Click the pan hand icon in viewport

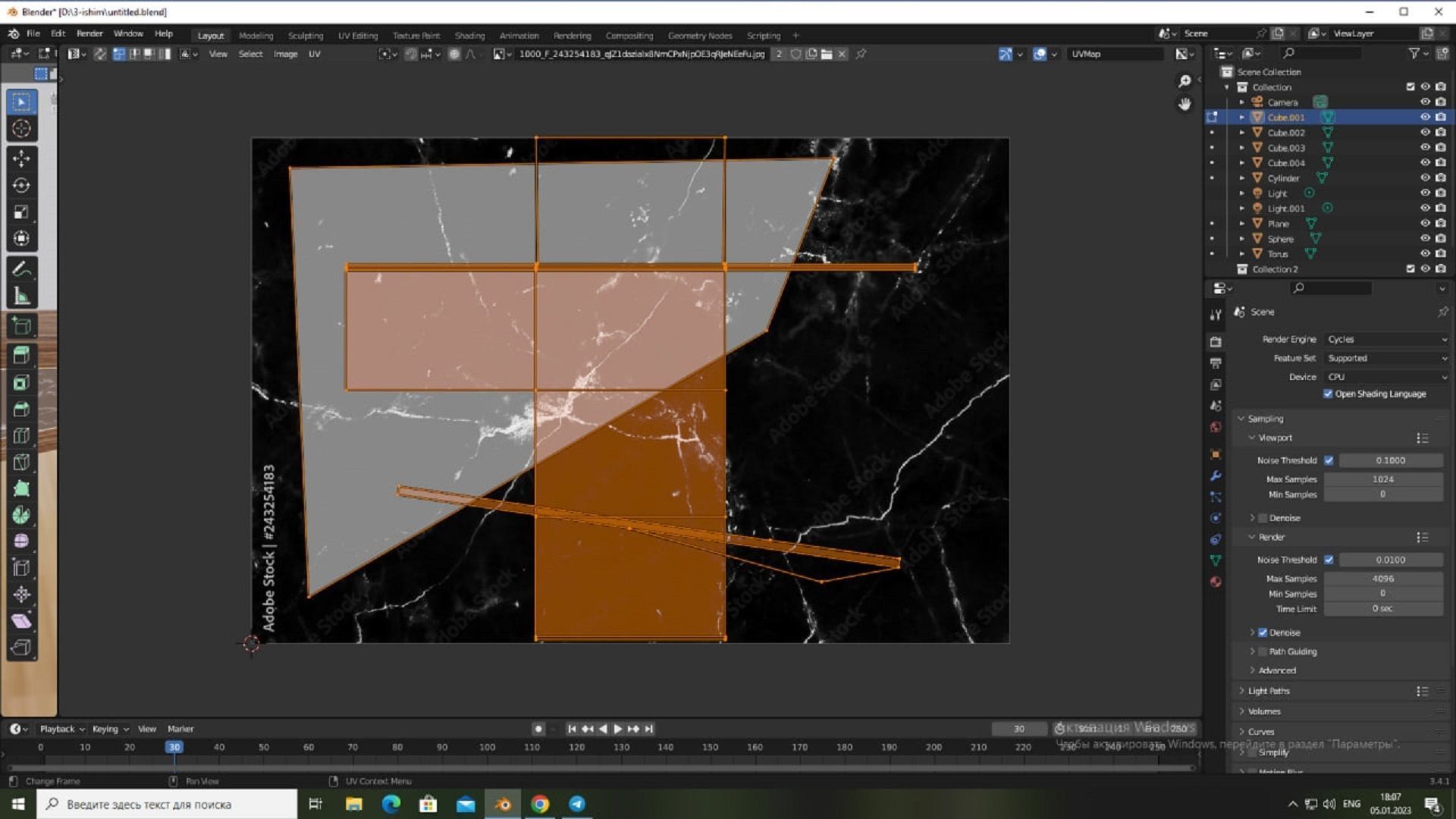point(1185,104)
